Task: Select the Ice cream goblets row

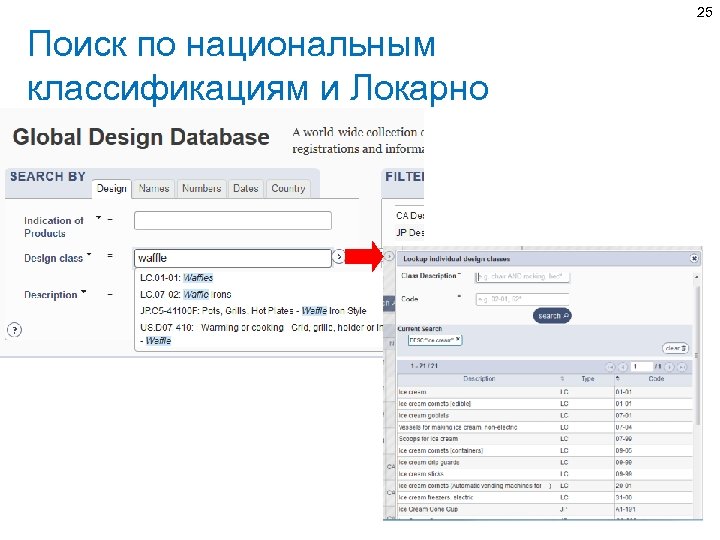Action: point(545,416)
